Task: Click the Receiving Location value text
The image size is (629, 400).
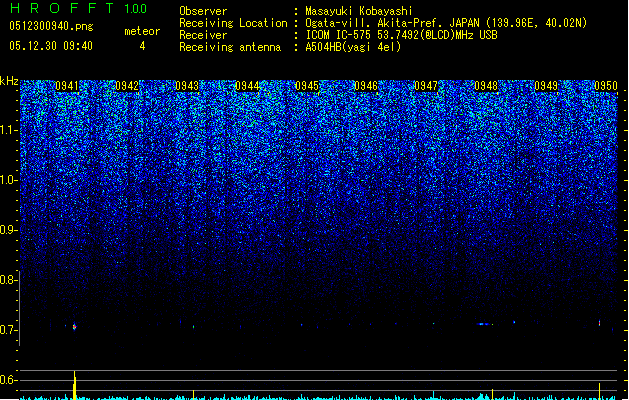Action: click(x=446, y=23)
